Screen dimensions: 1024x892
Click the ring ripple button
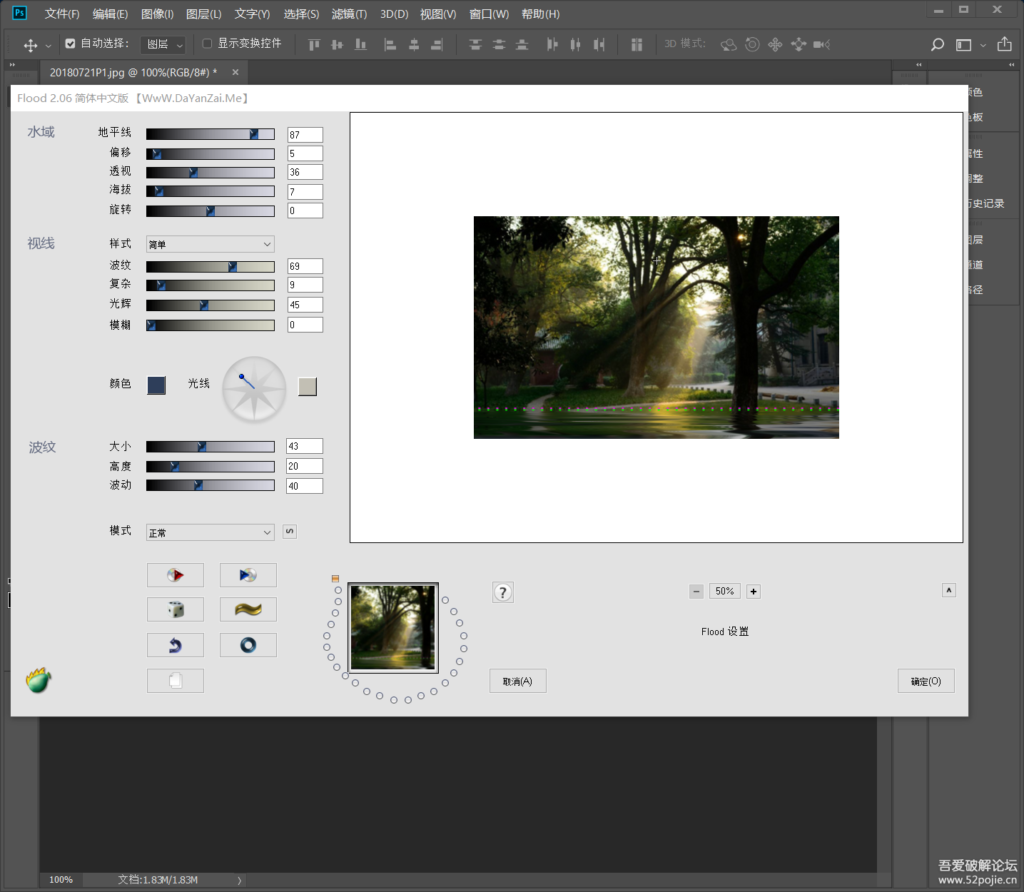pos(248,645)
